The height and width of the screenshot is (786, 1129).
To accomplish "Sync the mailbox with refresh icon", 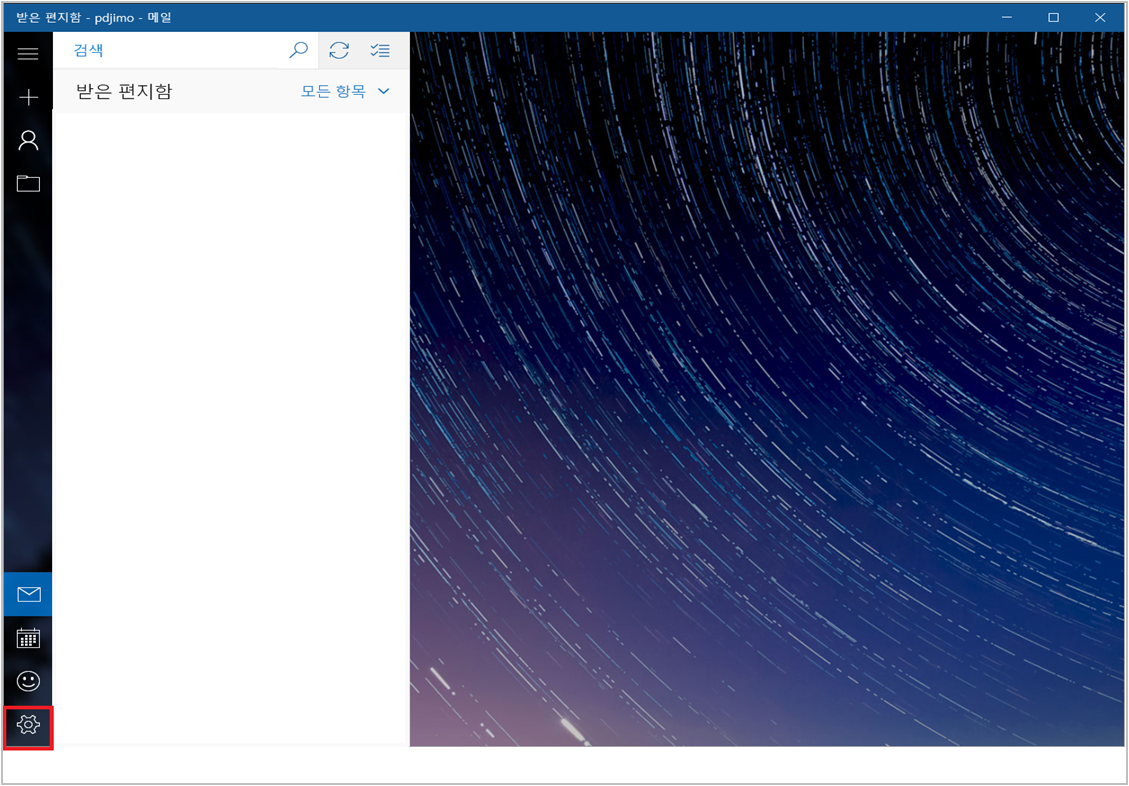I will pos(339,50).
